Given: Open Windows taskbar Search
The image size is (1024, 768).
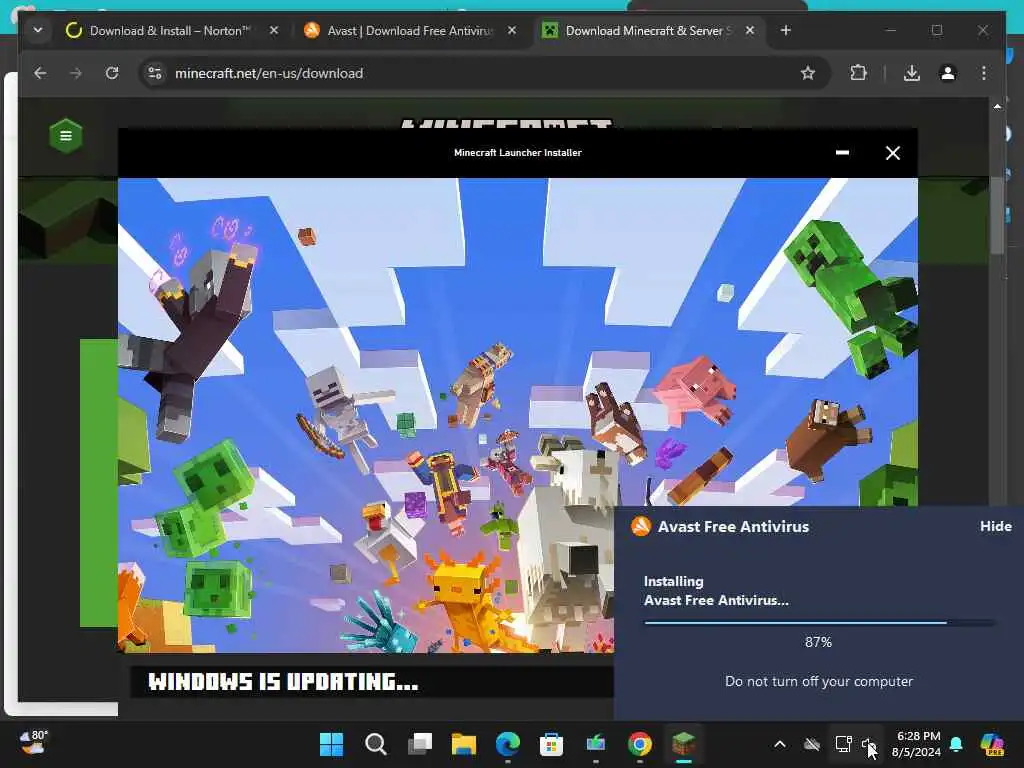Looking at the screenshot, I should coord(376,744).
